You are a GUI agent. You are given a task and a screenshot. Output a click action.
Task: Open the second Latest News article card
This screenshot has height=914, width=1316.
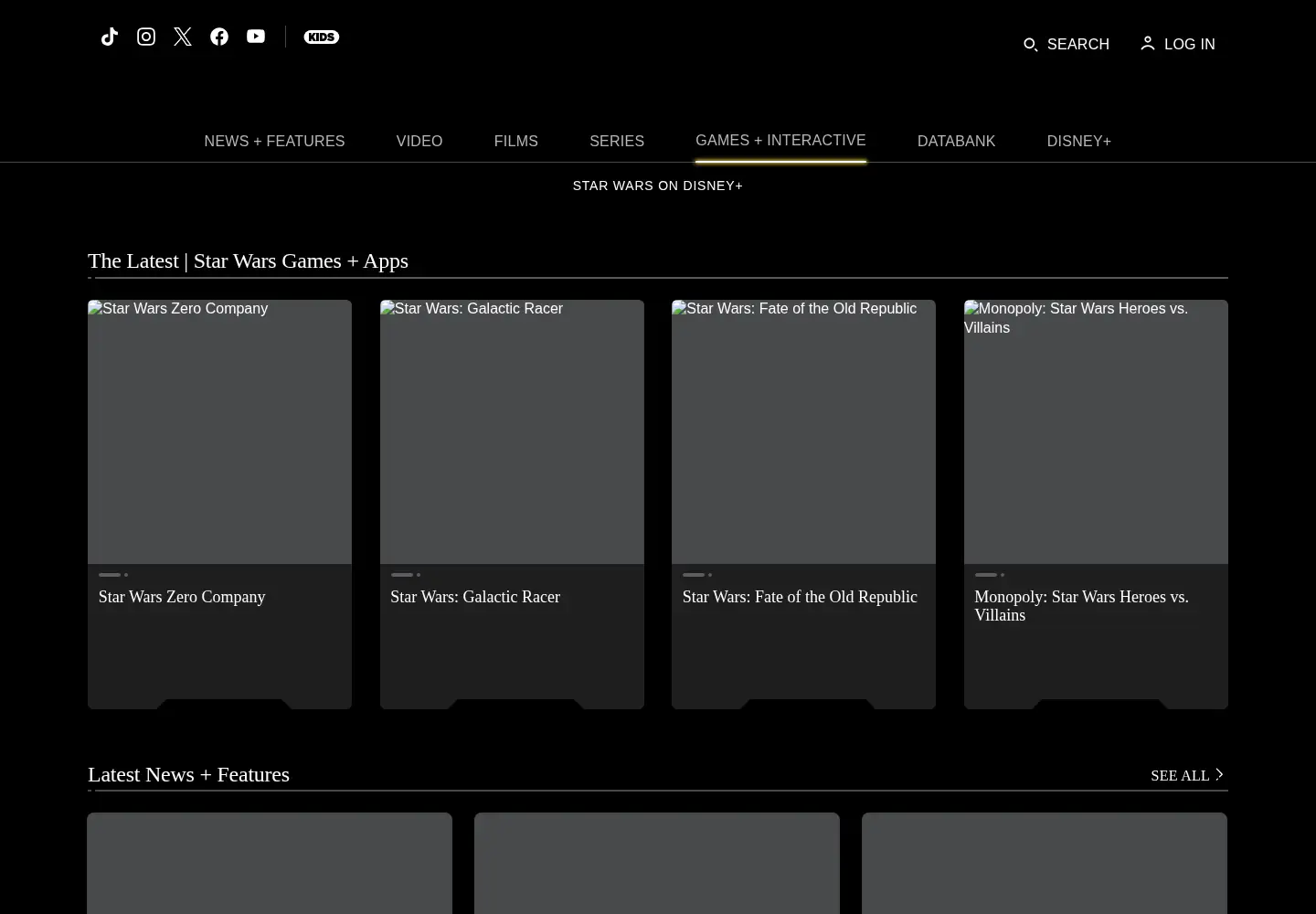[x=657, y=863]
